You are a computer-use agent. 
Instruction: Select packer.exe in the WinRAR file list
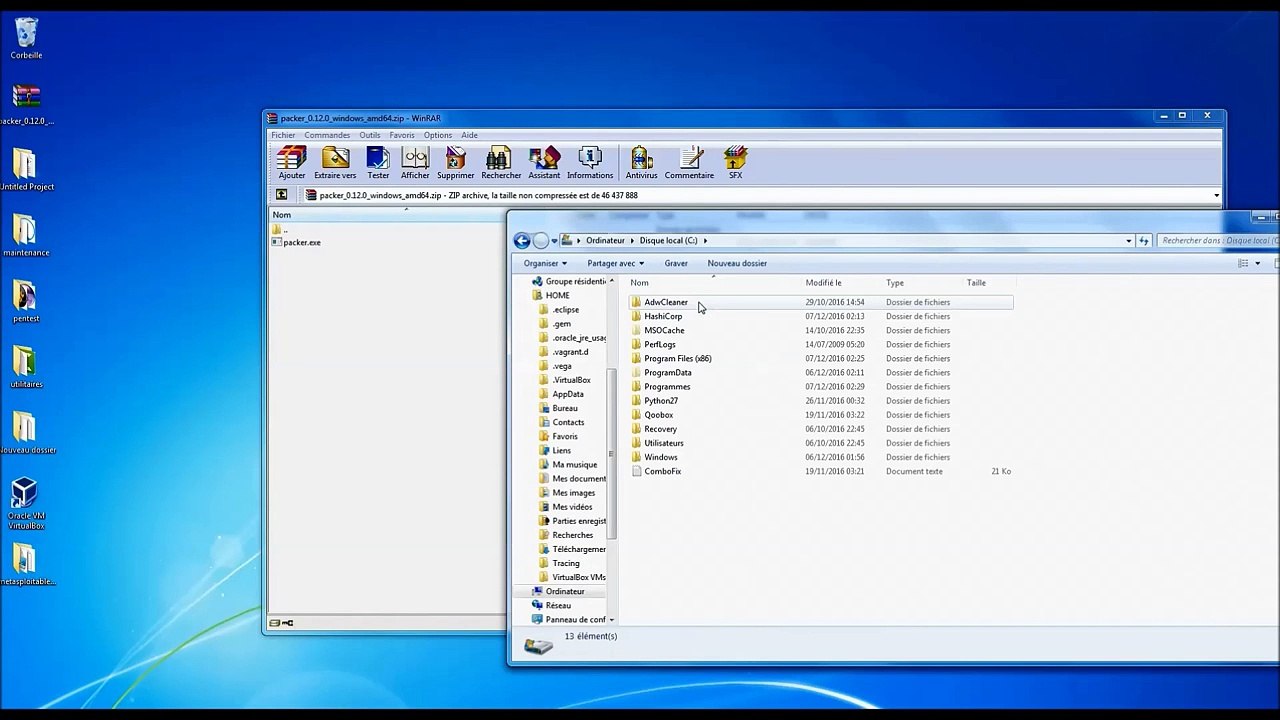[x=297, y=242]
